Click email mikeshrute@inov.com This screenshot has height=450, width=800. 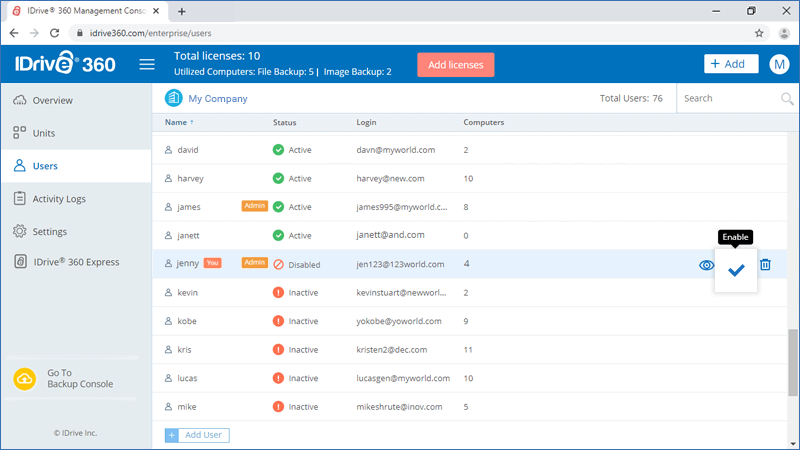(399, 407)
